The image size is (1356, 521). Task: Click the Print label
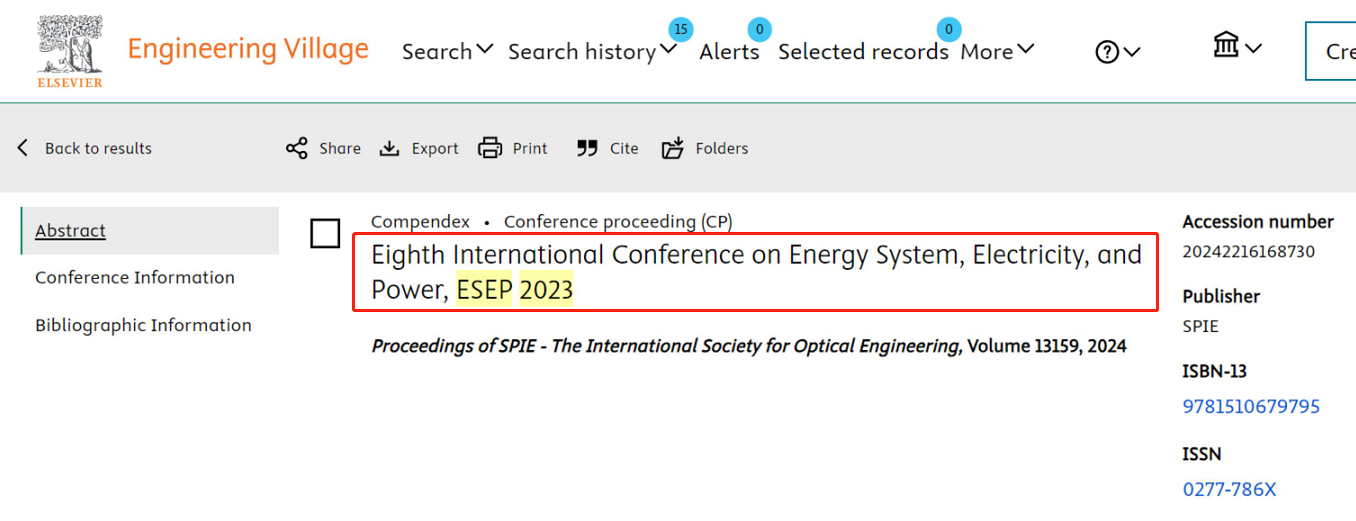pos(530,148)
